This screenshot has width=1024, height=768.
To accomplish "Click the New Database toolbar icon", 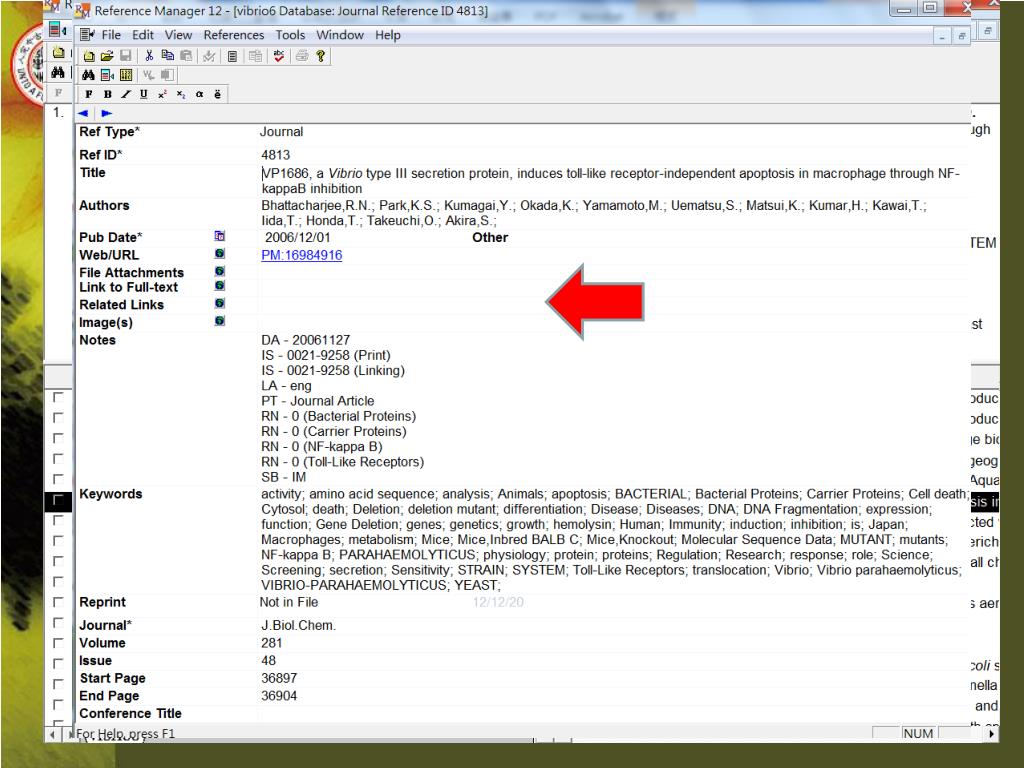I will (89, 56).
